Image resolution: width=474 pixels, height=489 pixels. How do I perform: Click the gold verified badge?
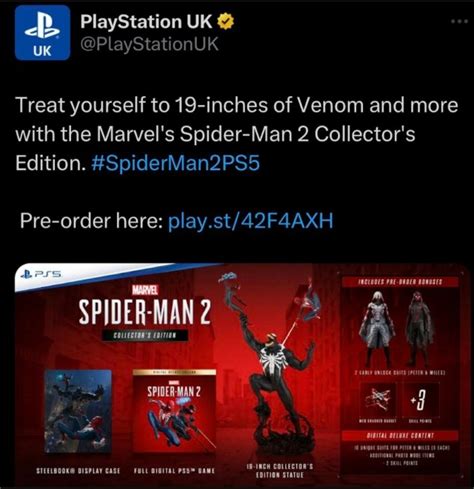(226, 22)
